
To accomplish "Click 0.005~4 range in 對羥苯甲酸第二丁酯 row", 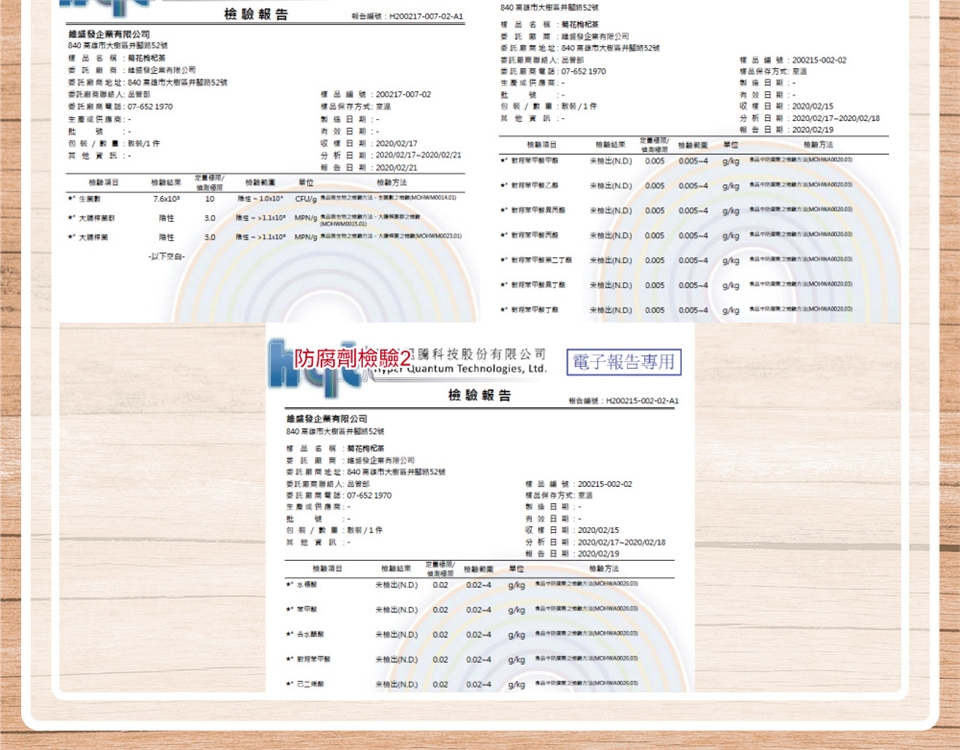I will coord(693,260).
